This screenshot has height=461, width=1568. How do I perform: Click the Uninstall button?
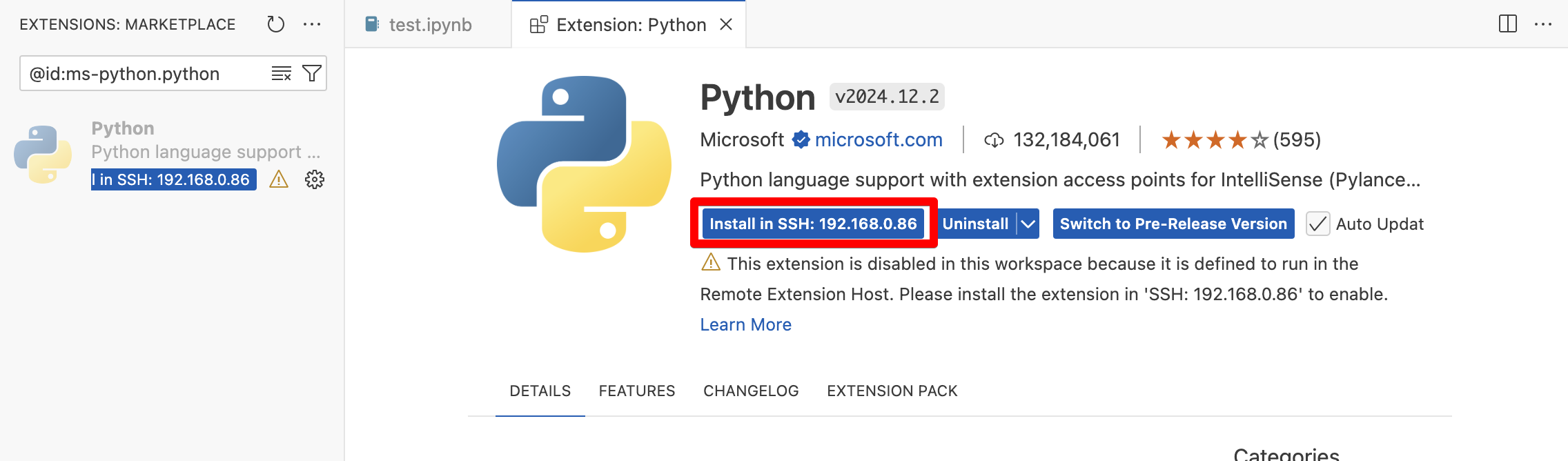tap(975, 224)
